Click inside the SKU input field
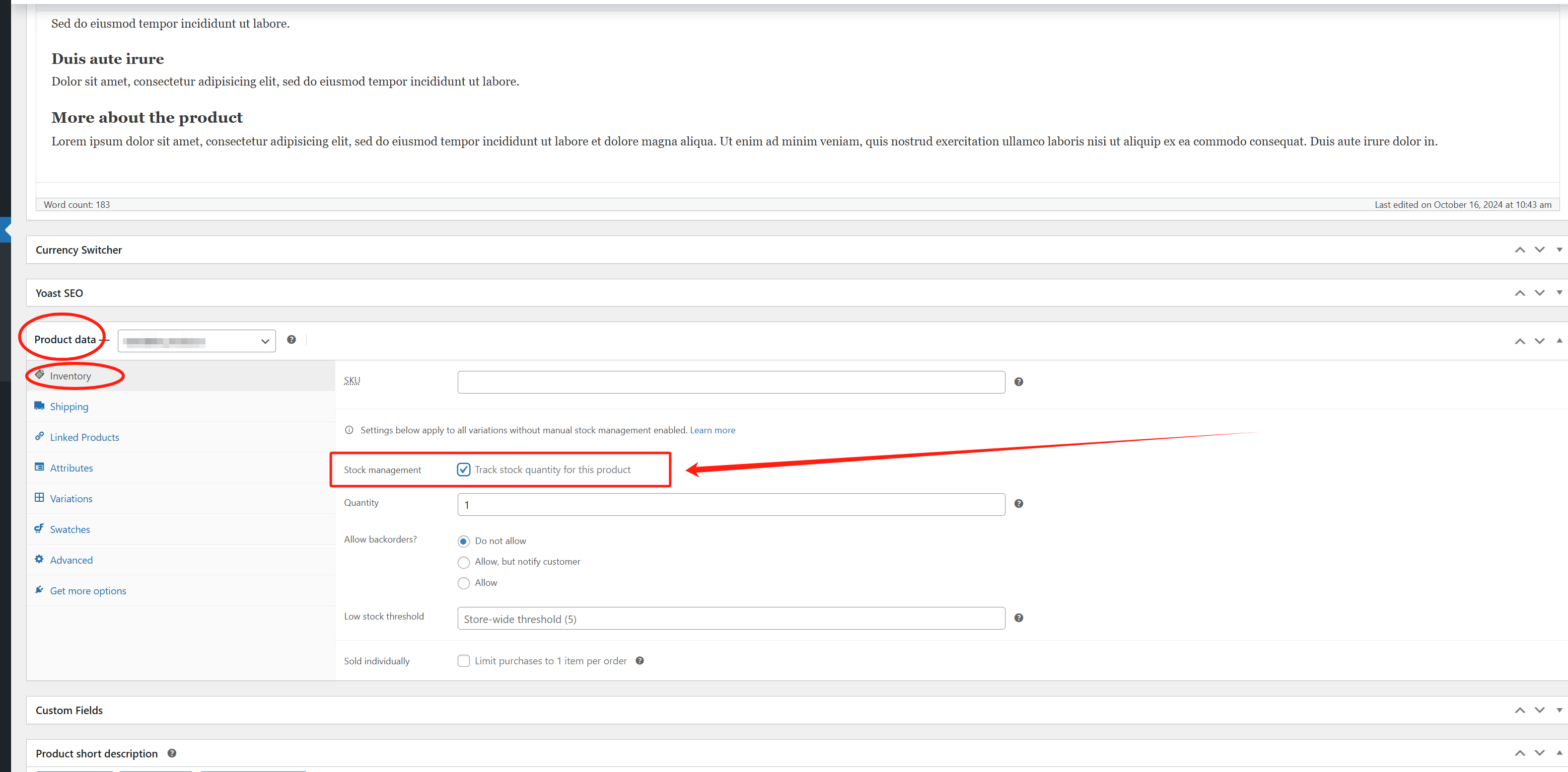The height and width of the screenshot is (772, 1568). coord(731,381)
